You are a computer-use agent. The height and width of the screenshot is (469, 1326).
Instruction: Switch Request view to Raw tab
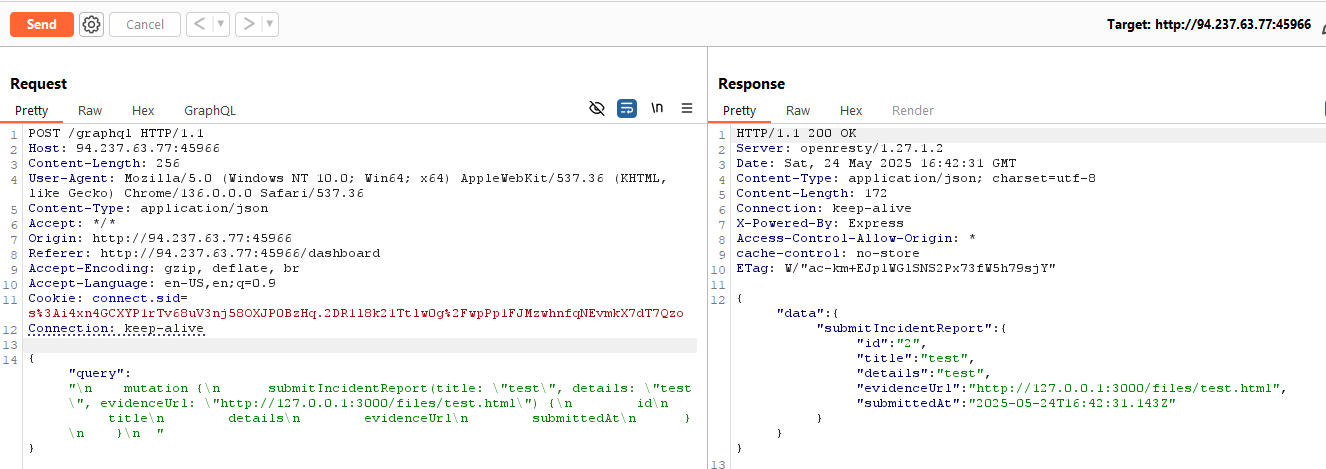(90, 111)
